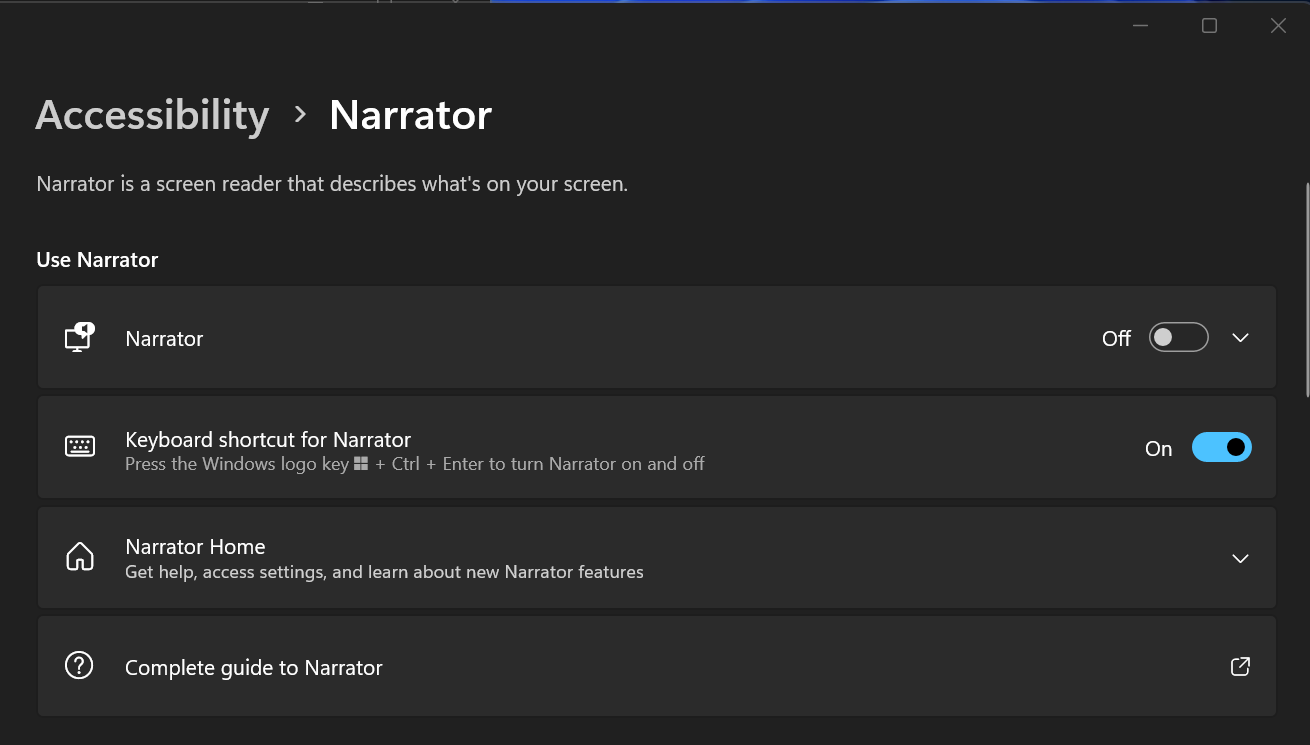Click the 'On' status label
Image resolution: width=1310 pixels, height=745 pixels.
pos(1158,449)
